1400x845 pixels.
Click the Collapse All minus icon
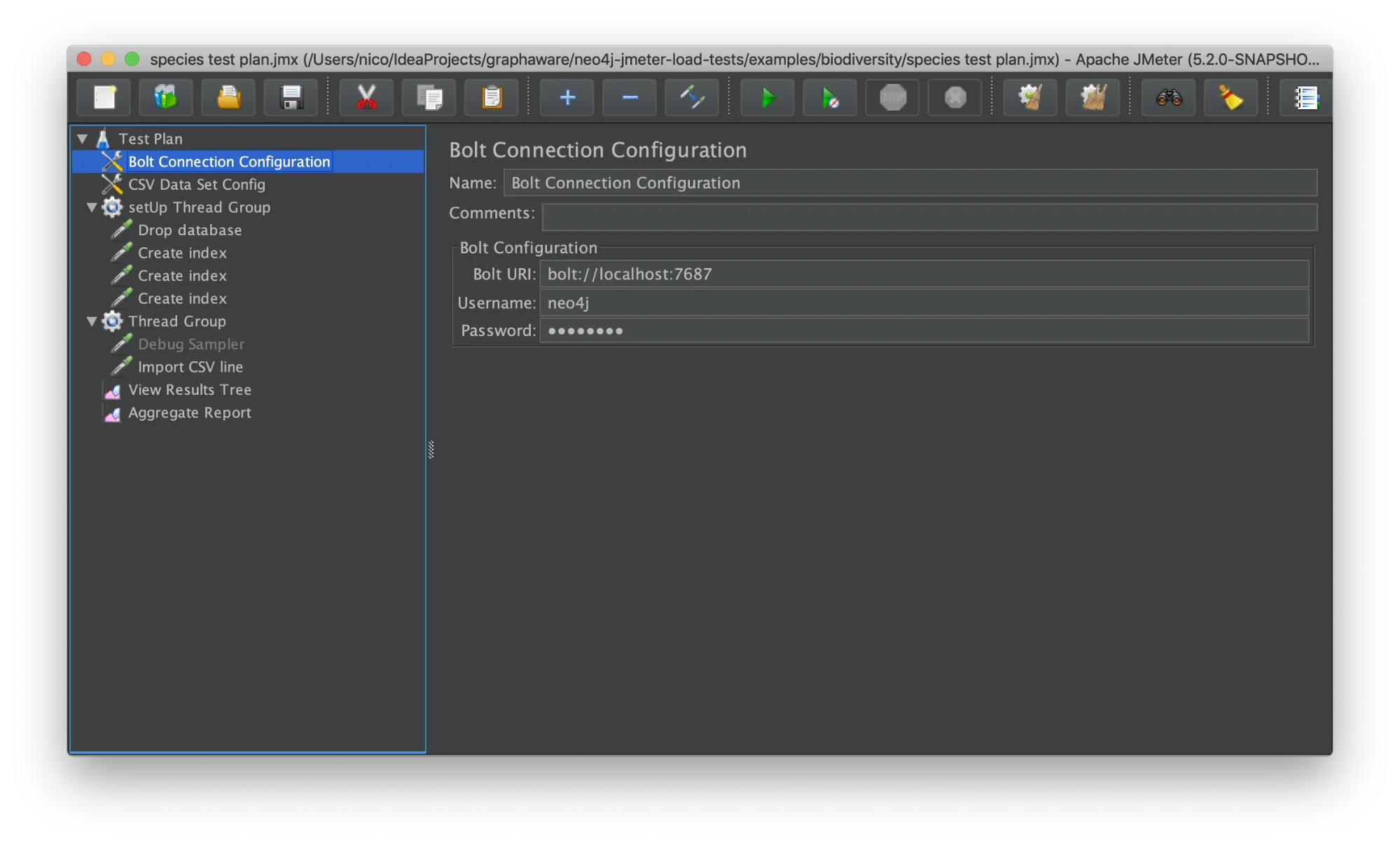[x=630, y=97]
